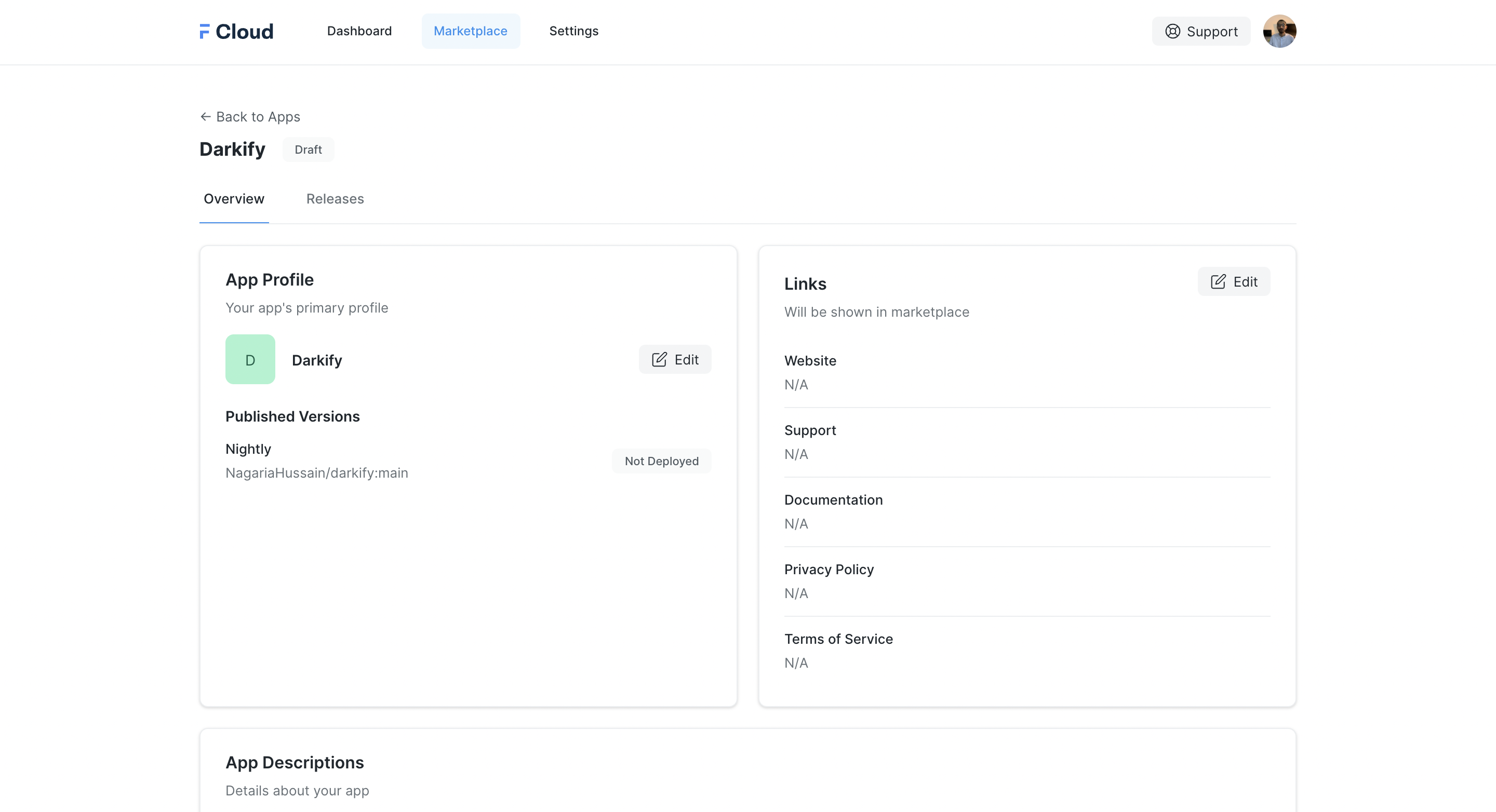Click the pencil icon next to Darkify name
The height and width of the screenshot is (812, 1496).
(x=660, y=359)
